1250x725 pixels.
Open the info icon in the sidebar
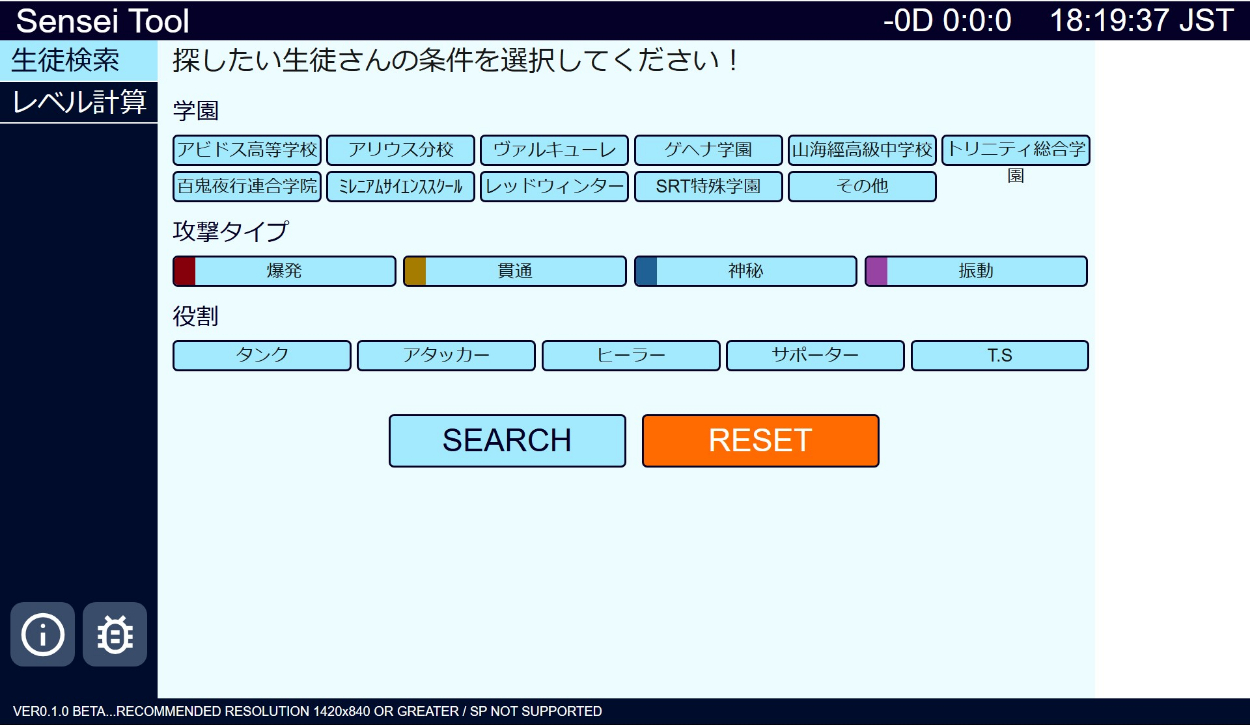pos(42,634)
